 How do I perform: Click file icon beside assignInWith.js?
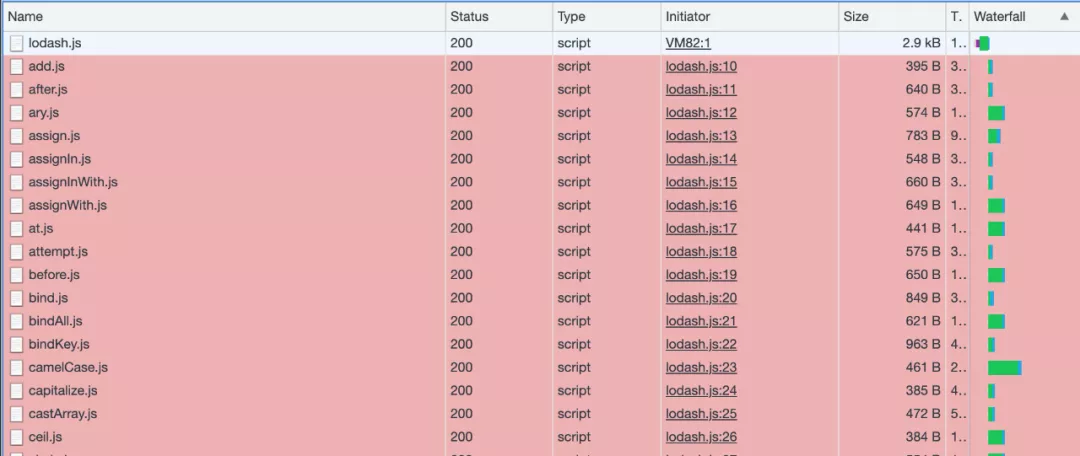(x=17, y=183)
